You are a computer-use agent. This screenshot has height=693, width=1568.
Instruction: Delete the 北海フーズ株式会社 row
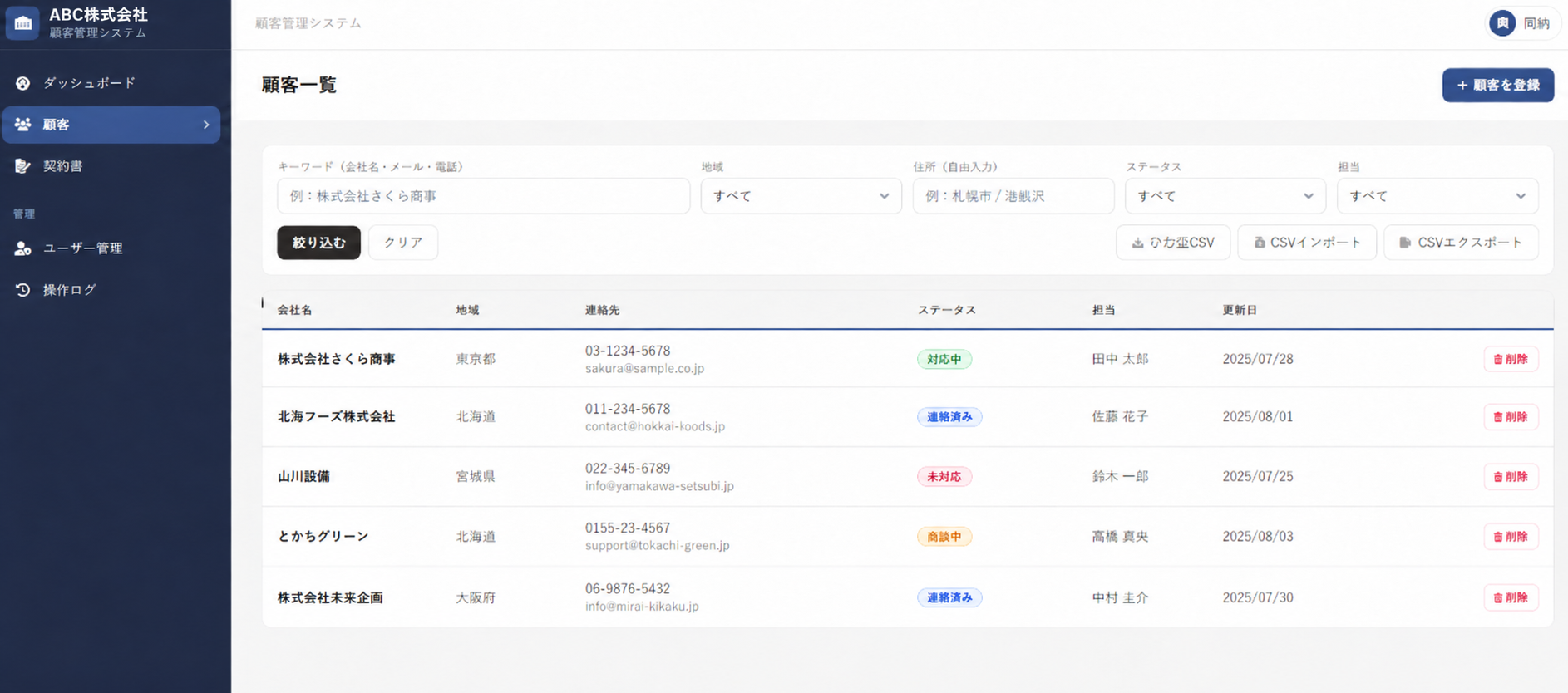1511,417
